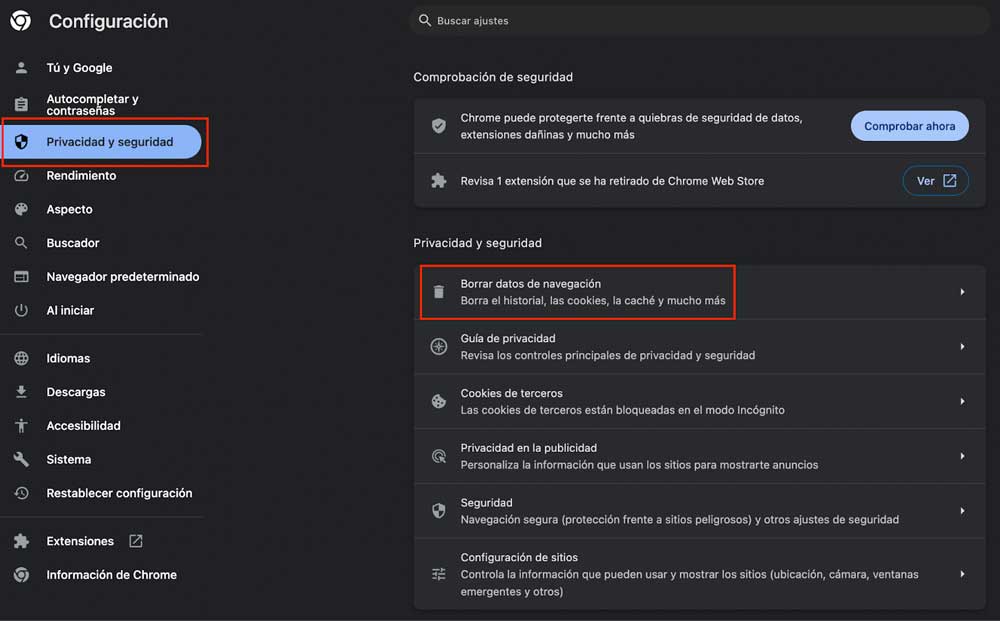Click the paintbrush icon for Aspecto
Image resolution: width=1000 pixels, height=621 pixels.
21,209
